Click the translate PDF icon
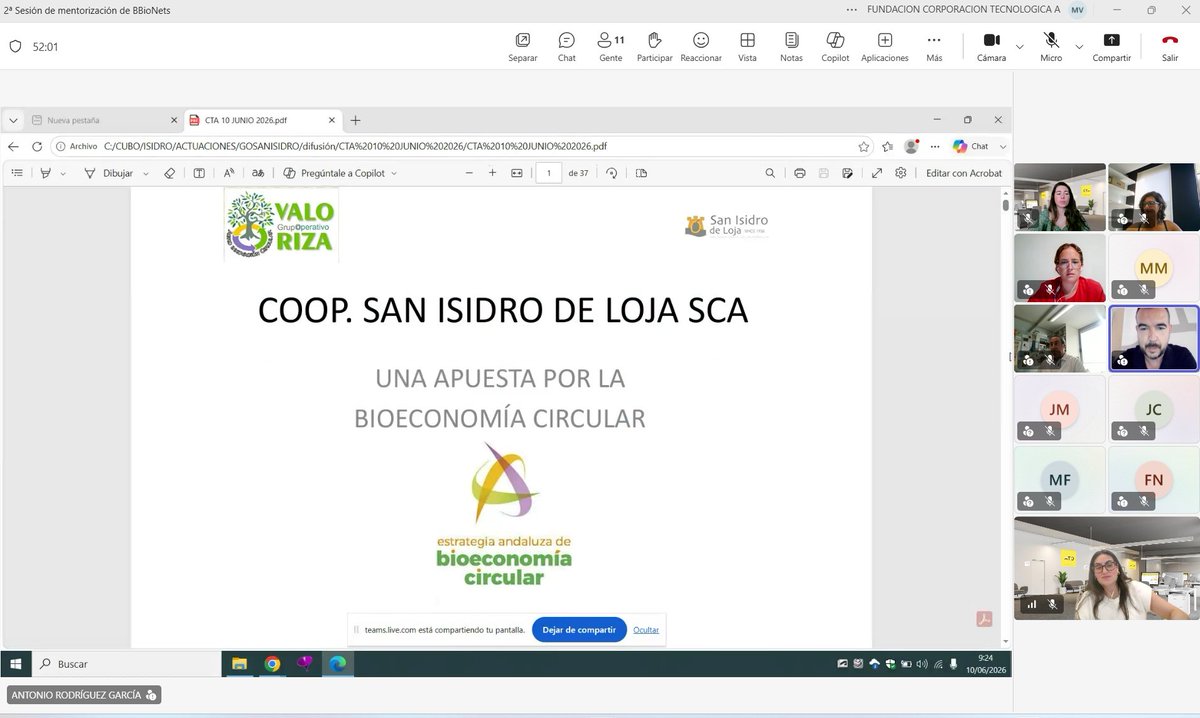The image size is (1200, 718). point(258,173)
